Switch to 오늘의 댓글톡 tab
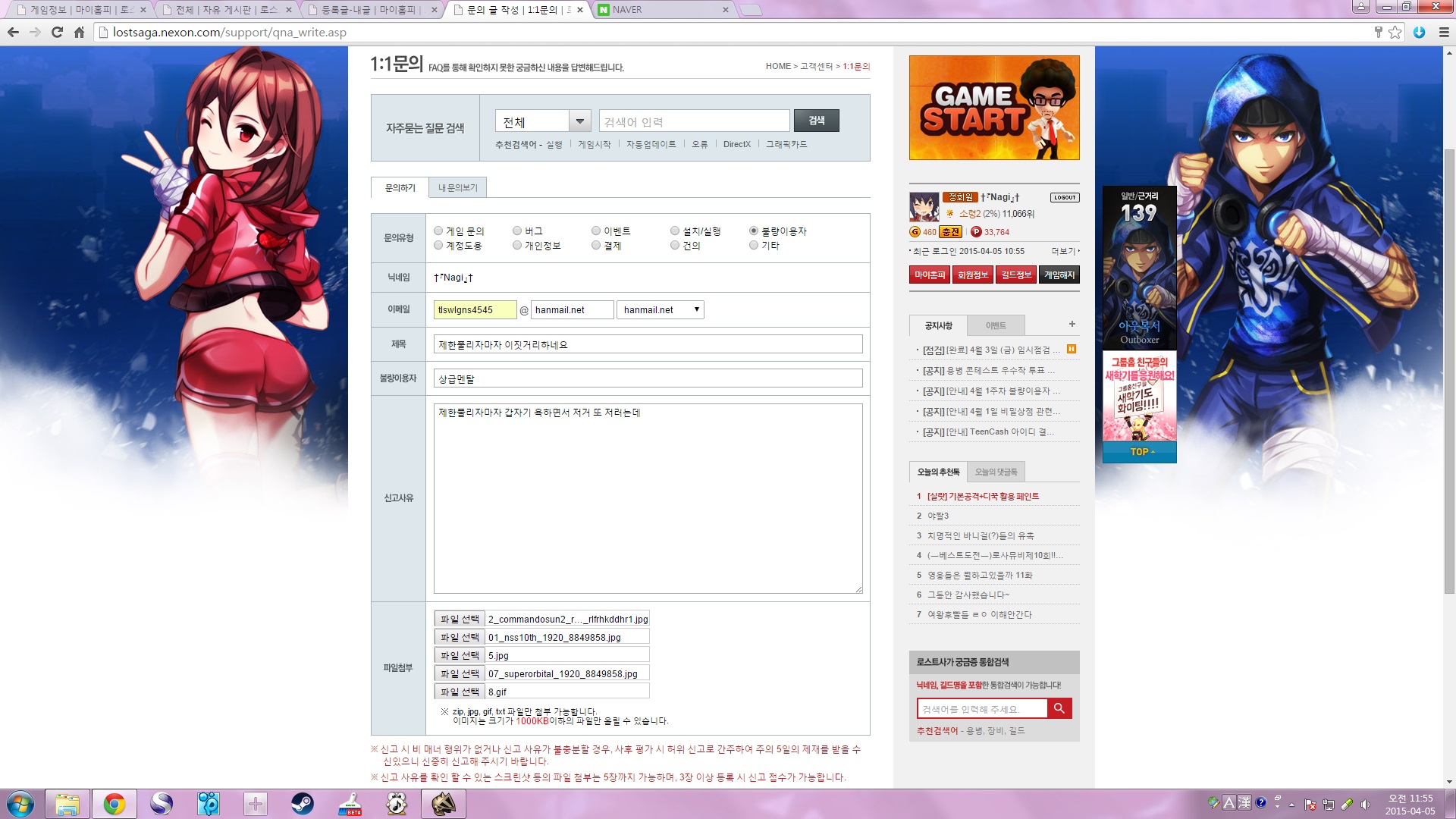The height and width of the screenshot is (819, 1456). tap(996, 472)
